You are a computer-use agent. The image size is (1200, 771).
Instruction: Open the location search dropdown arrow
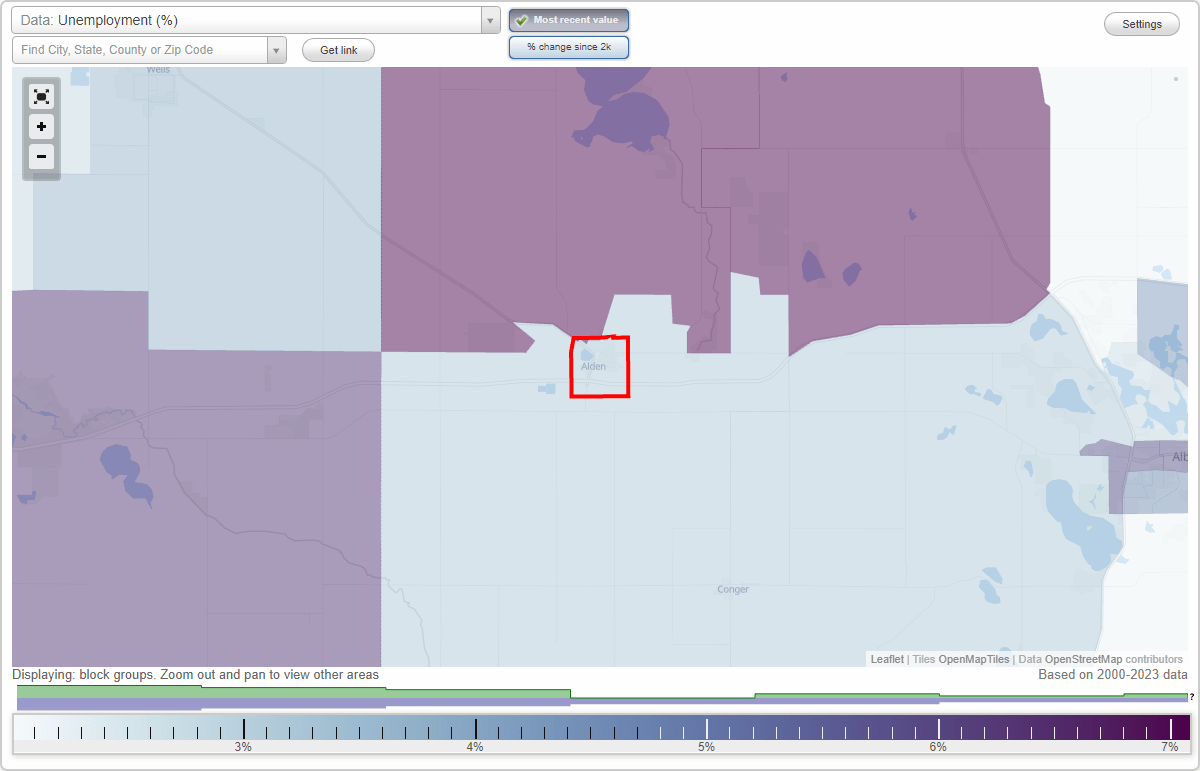(276, 49)
